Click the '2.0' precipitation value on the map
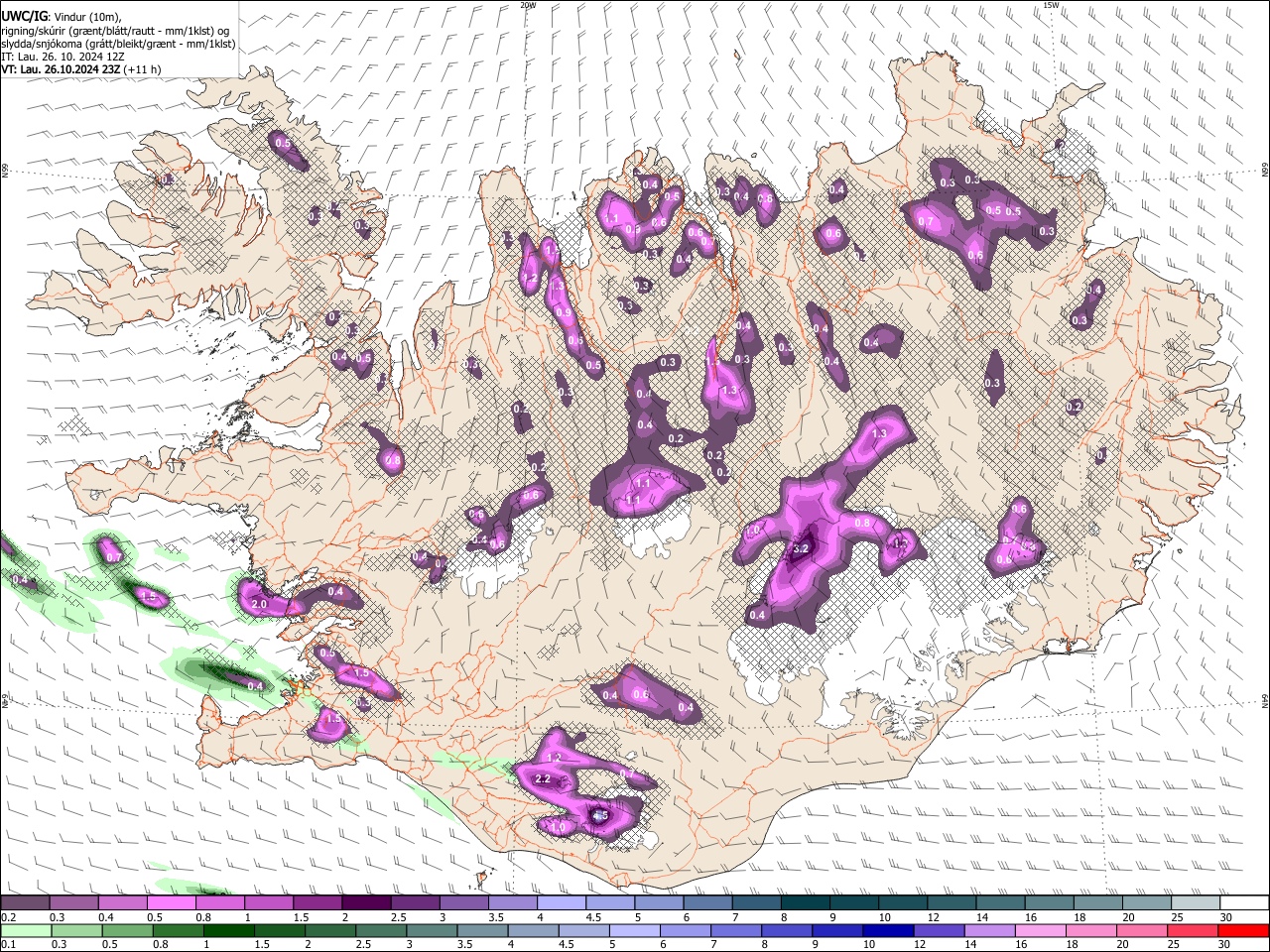Viewport: 1270px width, 952px height. tap(260, 604)
